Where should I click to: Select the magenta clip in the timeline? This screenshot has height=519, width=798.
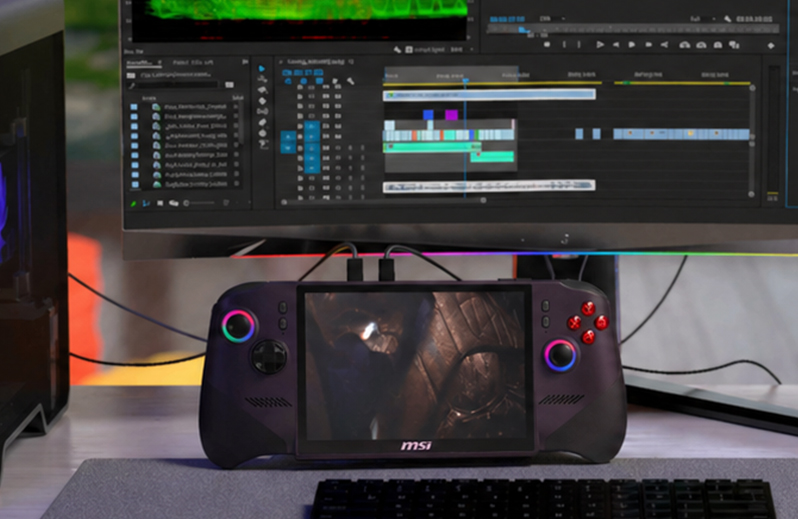pos(451,115)
